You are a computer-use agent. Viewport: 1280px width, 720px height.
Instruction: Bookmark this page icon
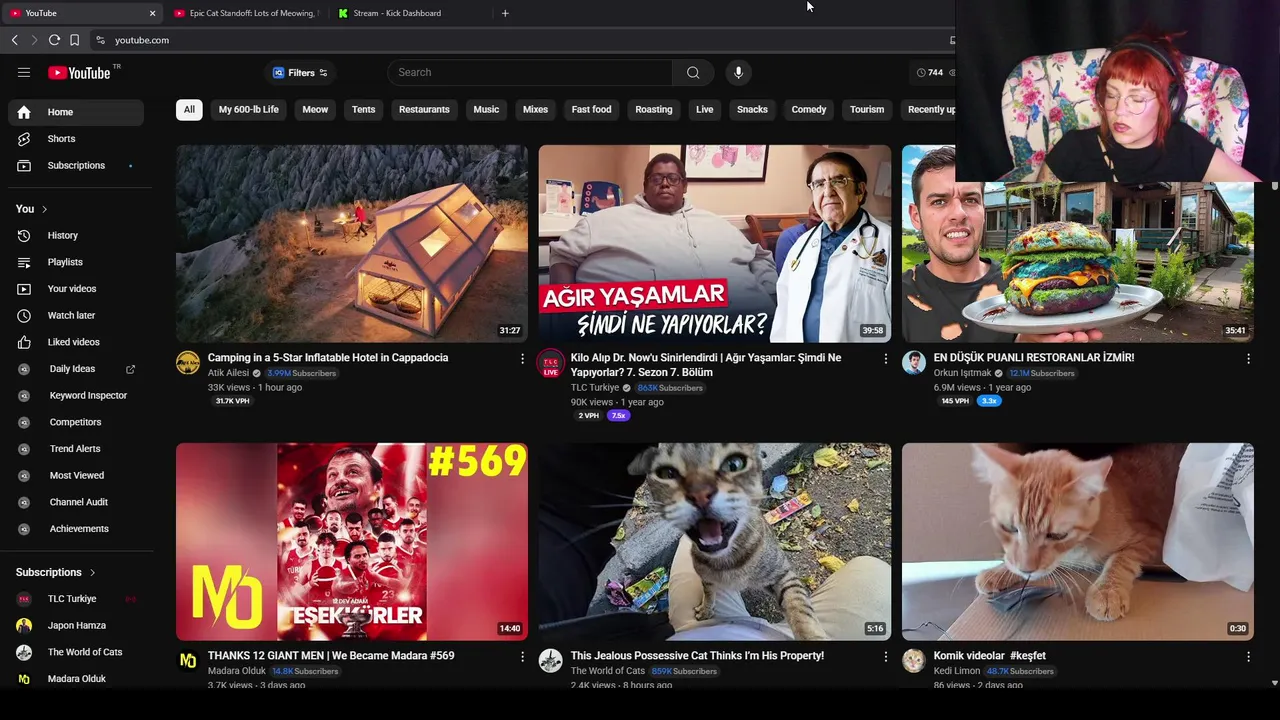[74, 40]
